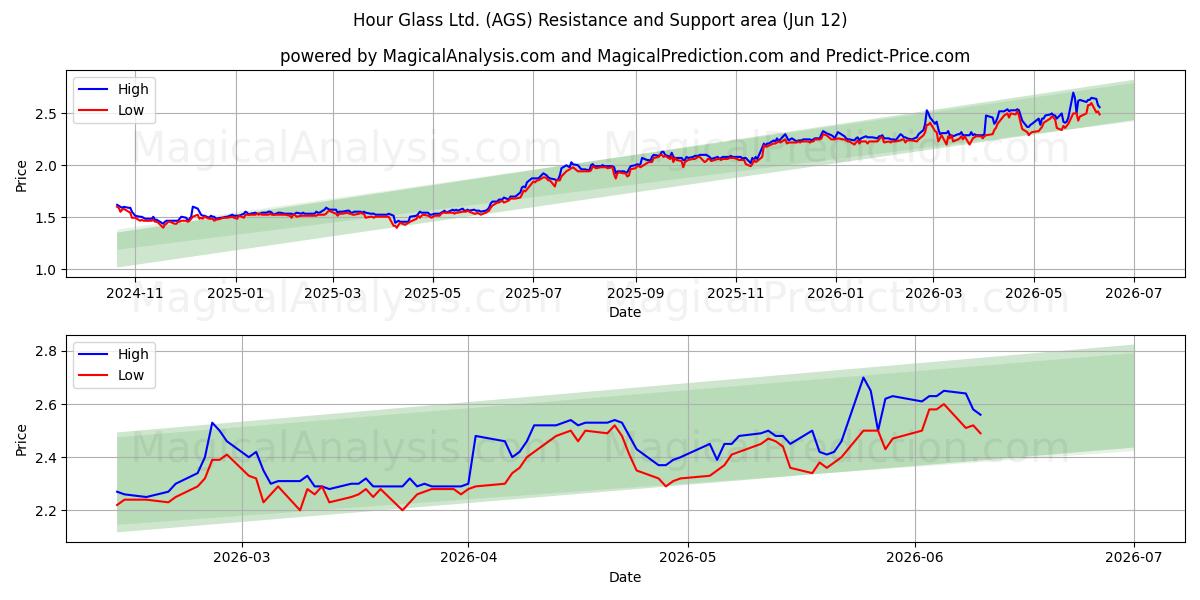
Task: Click the bottom chart's '2026-05' tick label
Action: coord(688,557)
